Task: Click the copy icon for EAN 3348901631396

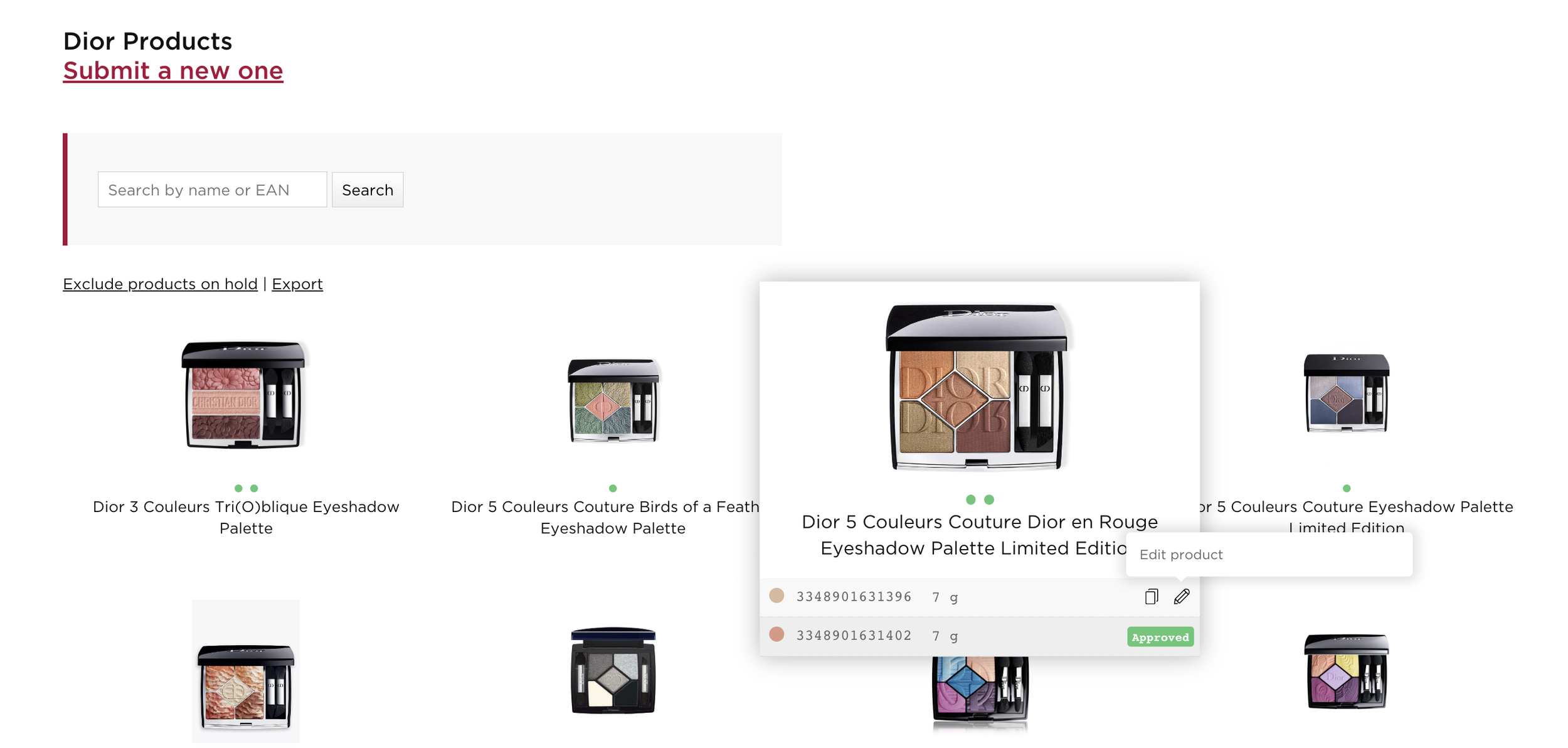Action: pyautogui.click(x=1149, y=596)
